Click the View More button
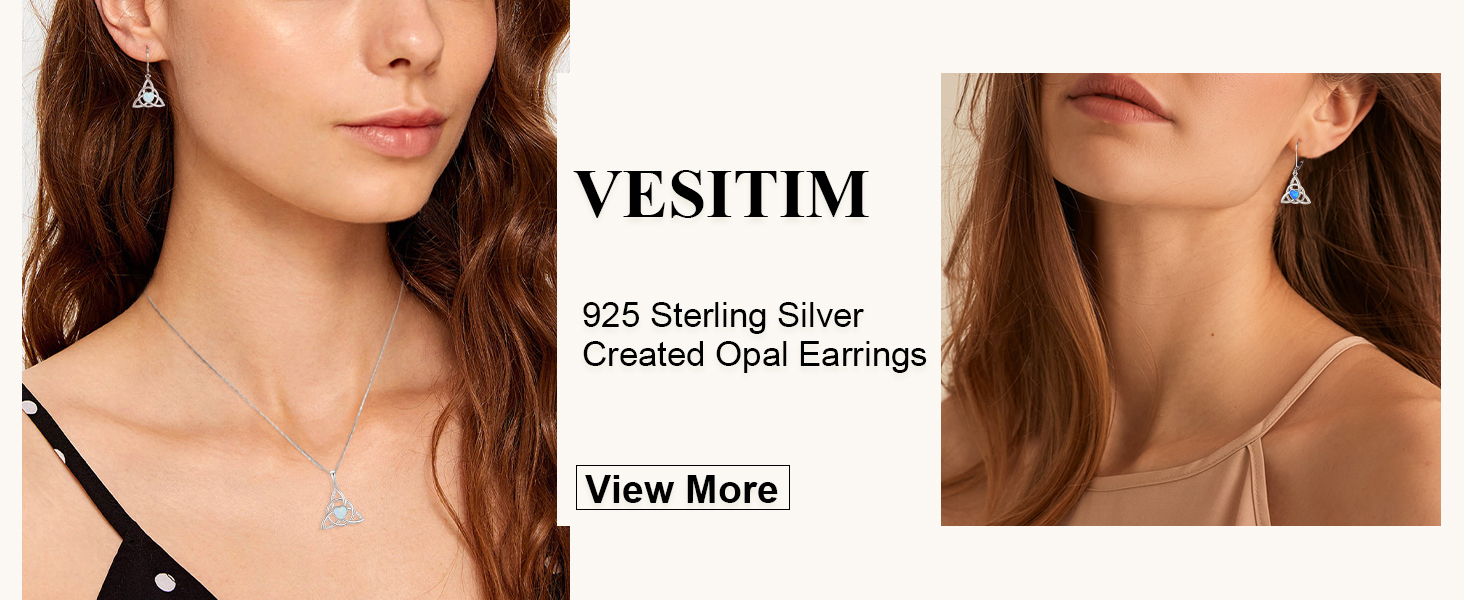 click(x=683, y=488)
